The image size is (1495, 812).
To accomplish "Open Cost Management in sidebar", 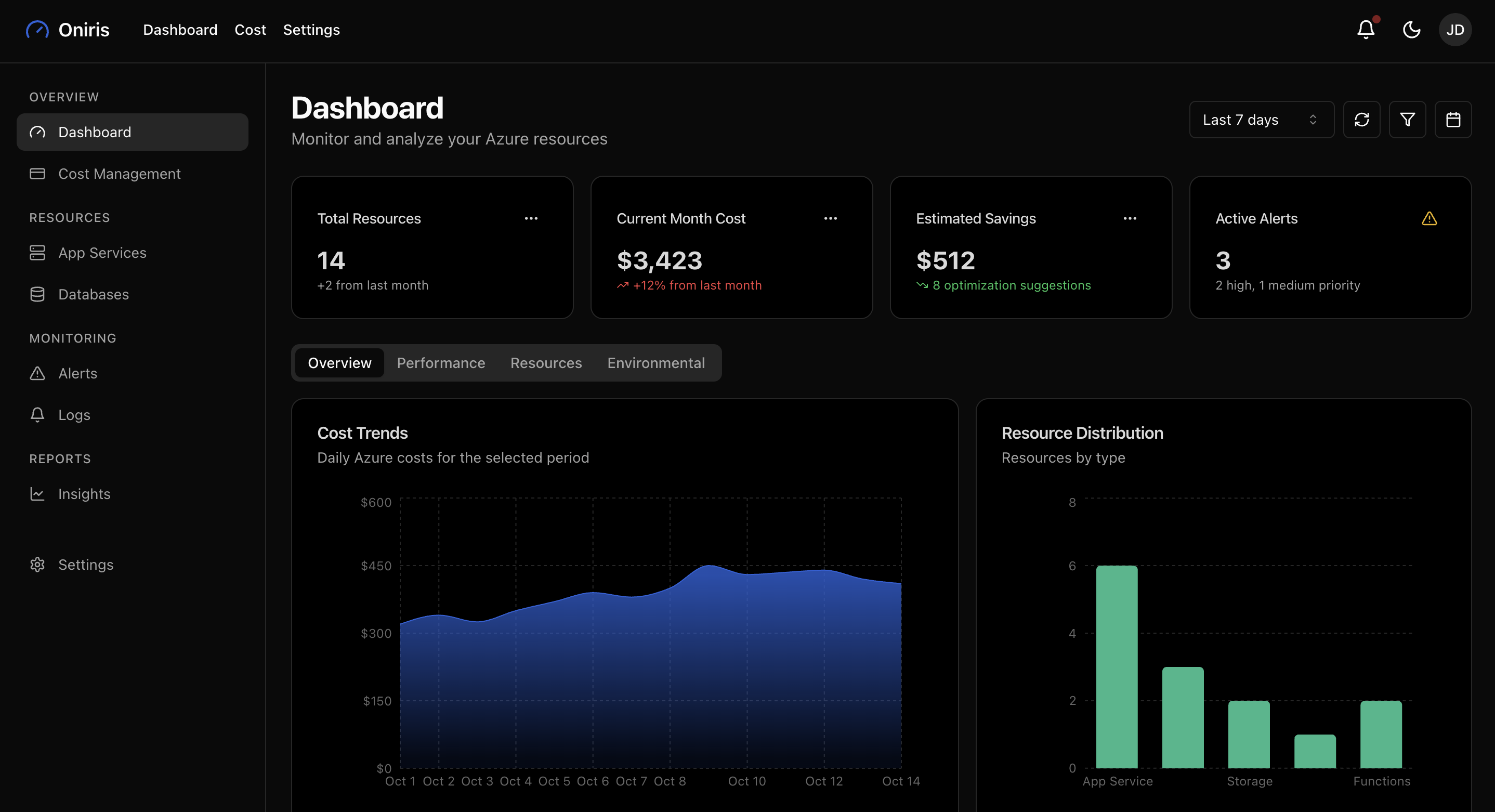I will [119, 174].
